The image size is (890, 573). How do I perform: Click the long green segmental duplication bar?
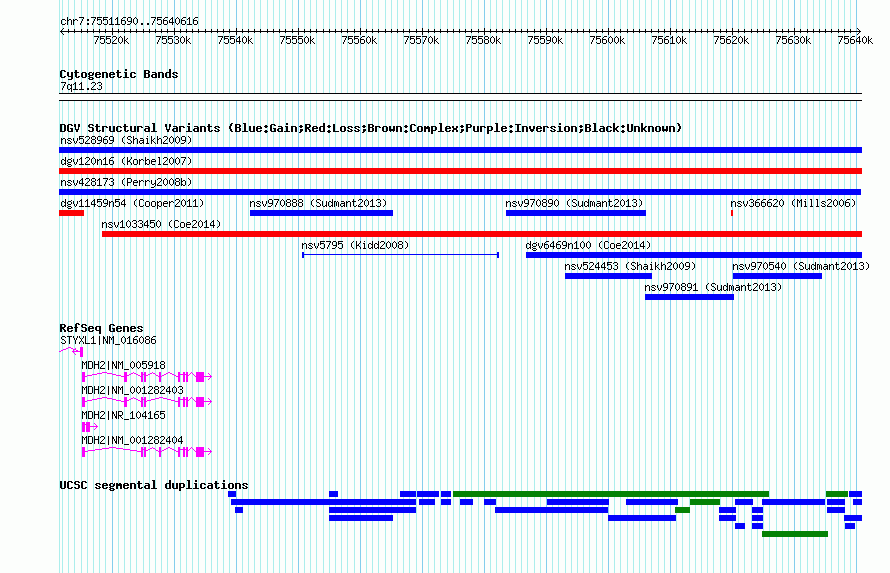tap(611, 494)
